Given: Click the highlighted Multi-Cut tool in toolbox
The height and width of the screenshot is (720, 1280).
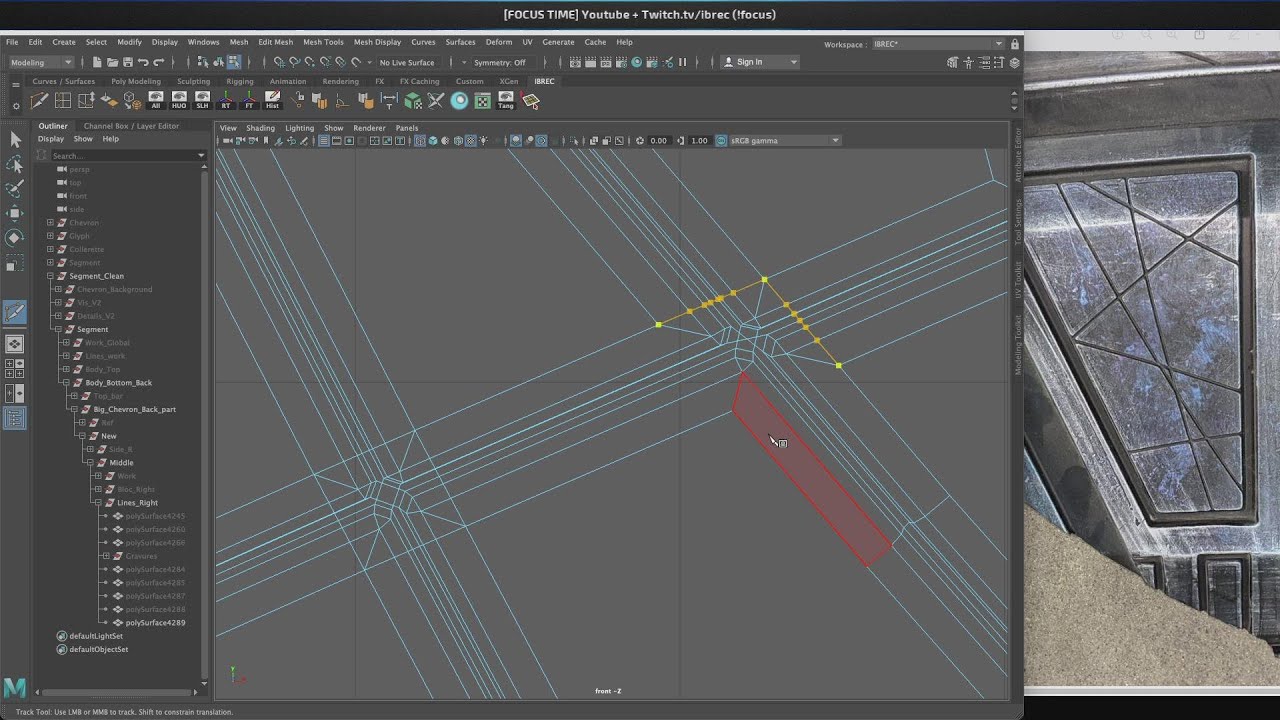Looking at the screenshot, I should (x=15, y=313).
